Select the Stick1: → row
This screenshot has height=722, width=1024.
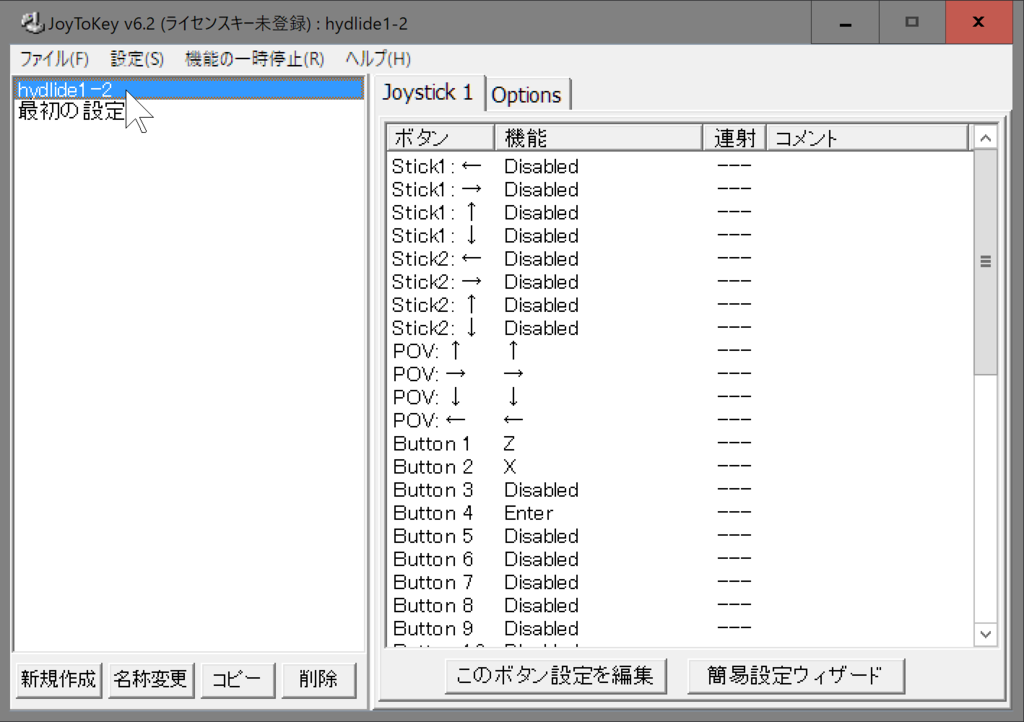679,189
